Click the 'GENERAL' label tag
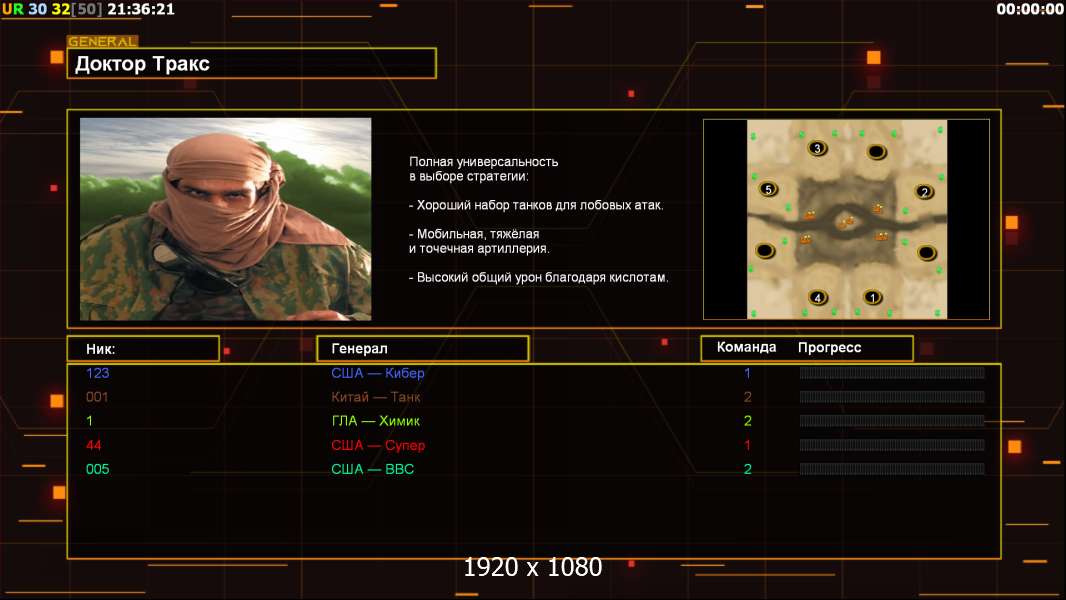This screenshot has height=600, width=1066. point(103,41)
